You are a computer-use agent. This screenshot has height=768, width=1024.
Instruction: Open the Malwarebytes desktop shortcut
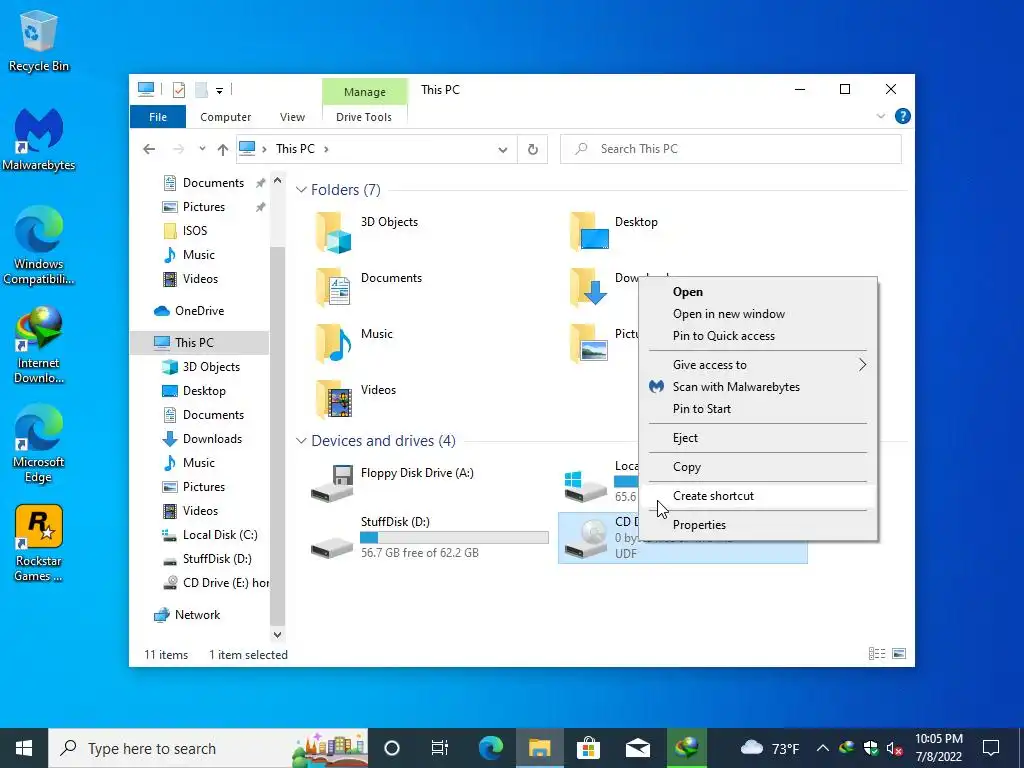tap(39, 140)
